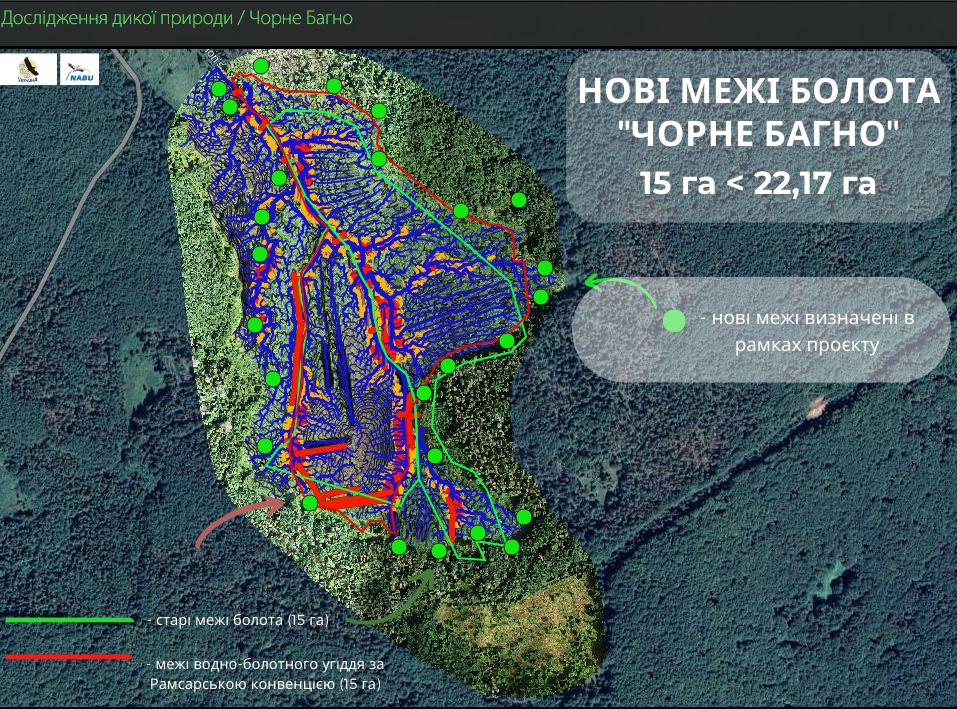This screenshot has width=957, height=709.
Task: Click the NABU stork logo
Action: tap(80, 69)
